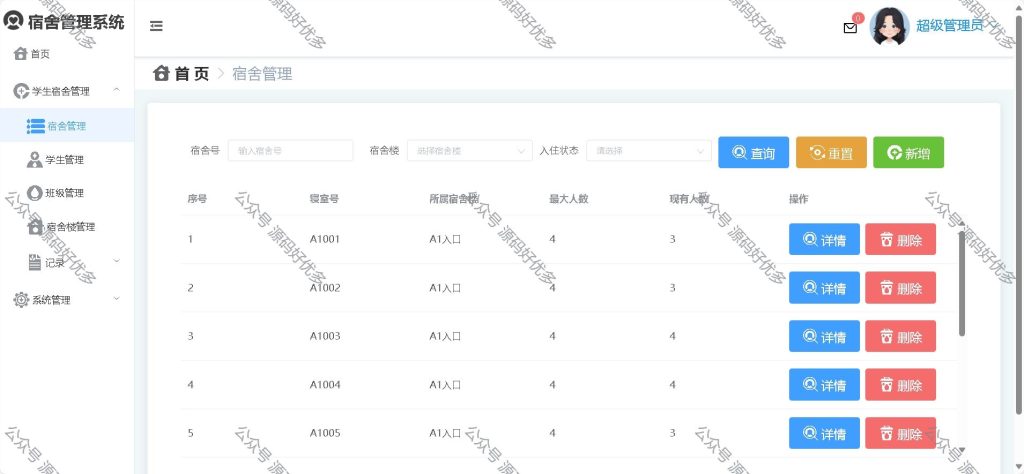Click the blue 查询 search button
The image size is (1024, 474).
tap(754, 153)
